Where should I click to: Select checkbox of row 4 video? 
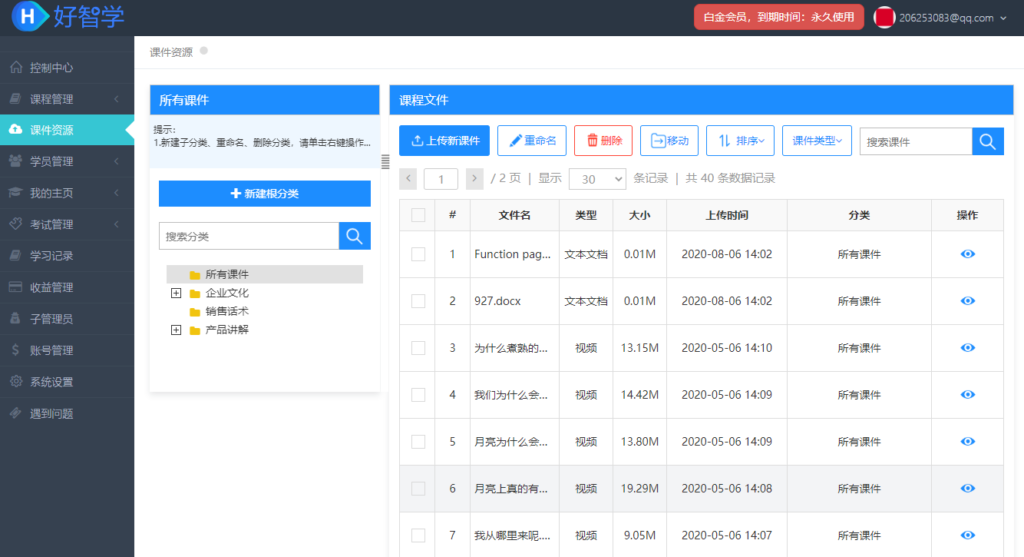coord(418,394)
